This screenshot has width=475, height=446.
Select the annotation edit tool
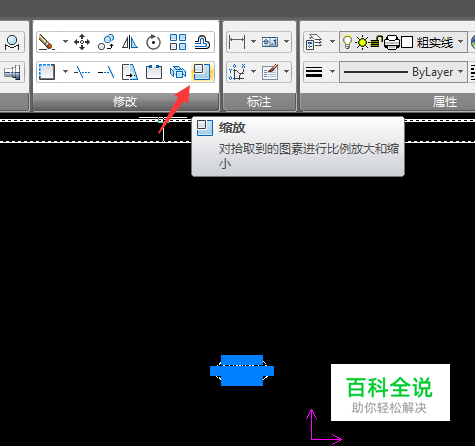(270, 72)
